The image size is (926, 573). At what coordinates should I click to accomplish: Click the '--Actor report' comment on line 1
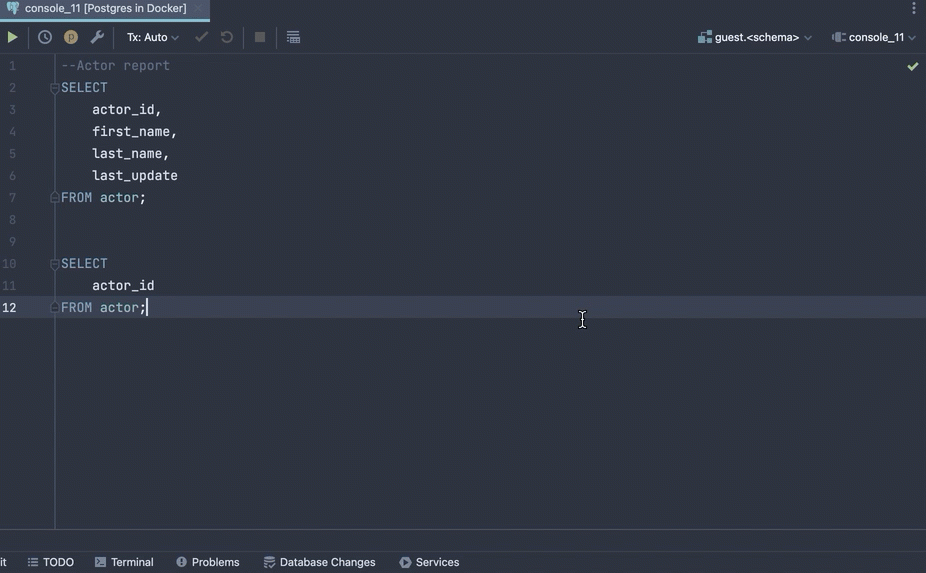click(115, 66)
